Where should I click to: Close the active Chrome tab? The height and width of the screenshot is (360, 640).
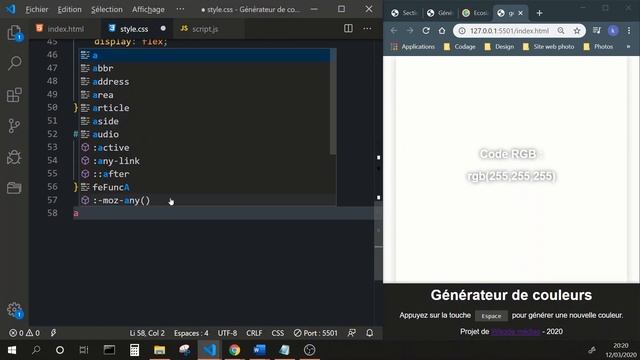520,13
